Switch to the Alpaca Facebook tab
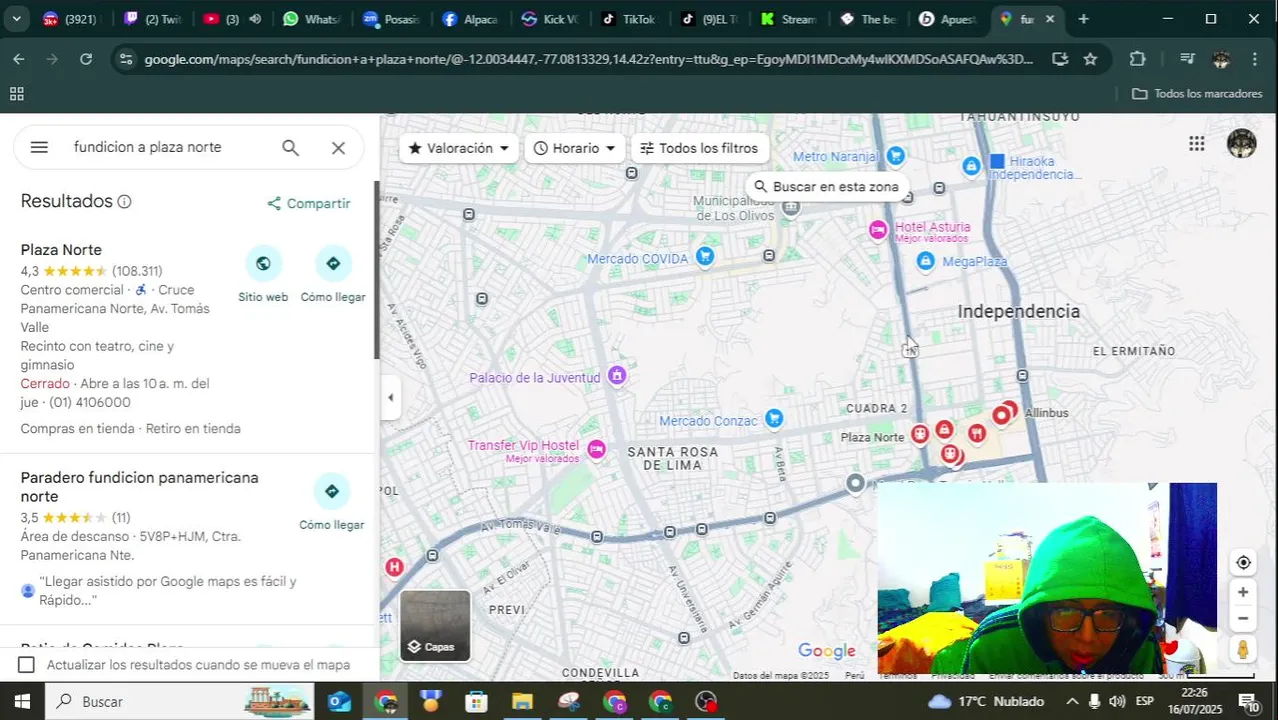Image resolution: width=1278 pixels, height=720 pixels. [x=470, y=19]
